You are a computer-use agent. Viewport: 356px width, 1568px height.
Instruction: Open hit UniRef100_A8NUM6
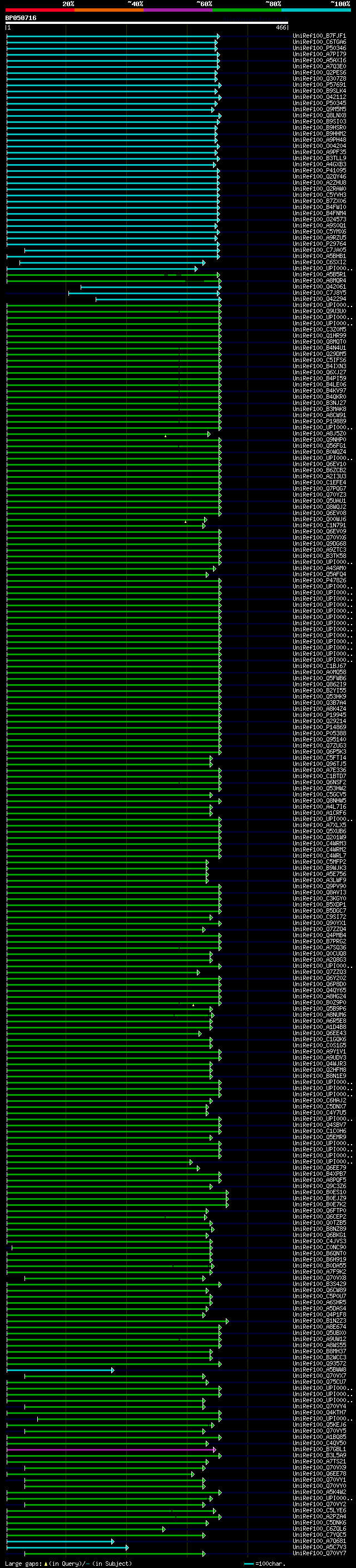pos(319,1015)
